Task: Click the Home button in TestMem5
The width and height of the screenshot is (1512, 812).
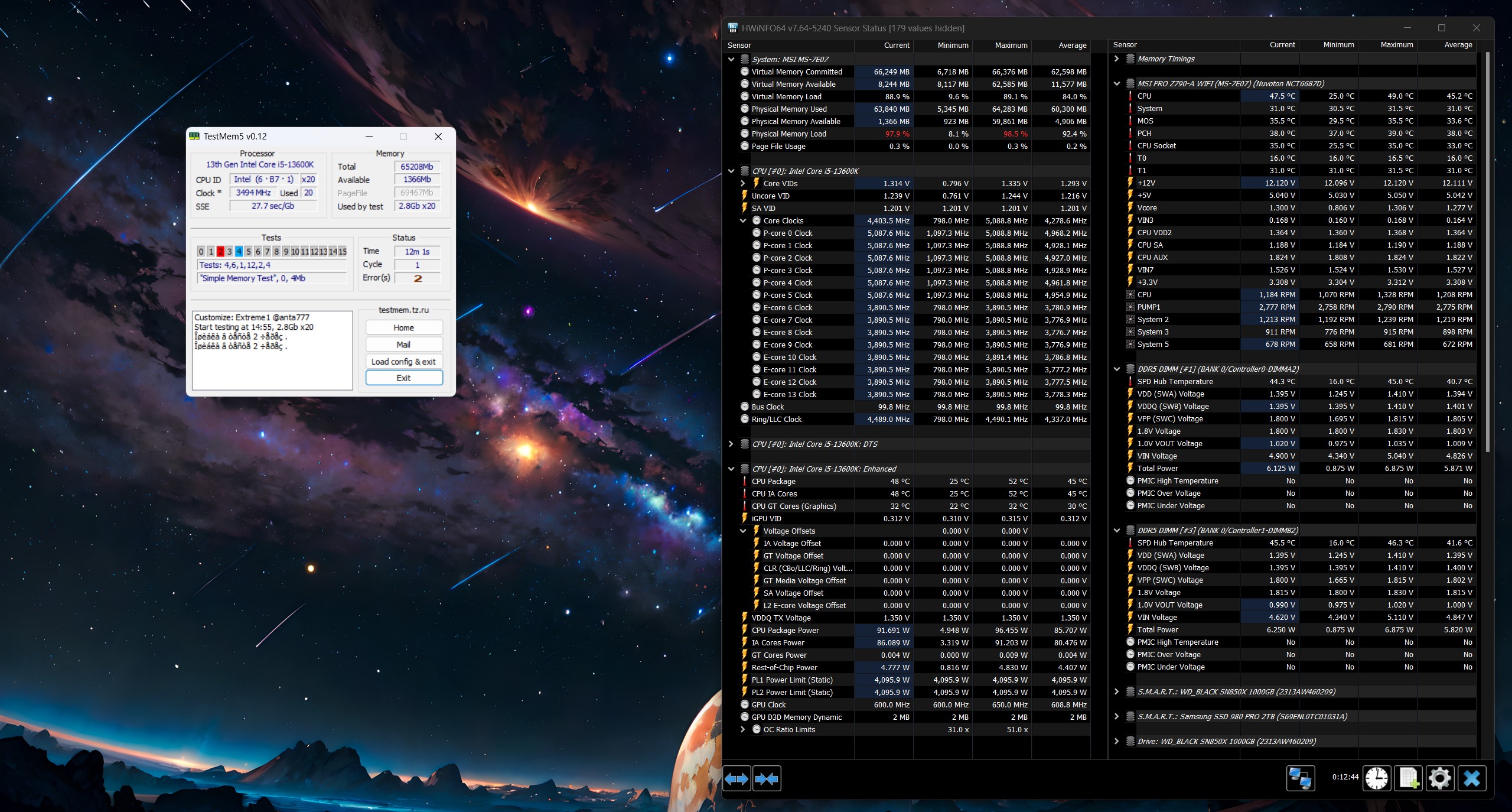Action: 404,327
